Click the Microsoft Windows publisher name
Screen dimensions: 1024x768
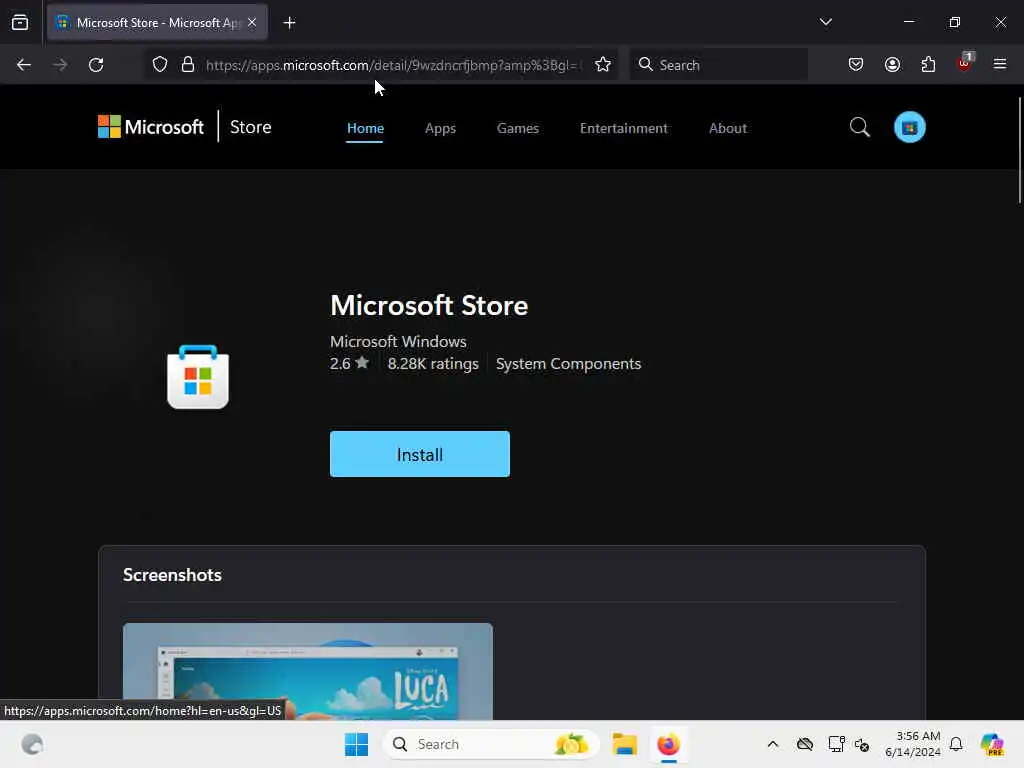tap(398, 342)
